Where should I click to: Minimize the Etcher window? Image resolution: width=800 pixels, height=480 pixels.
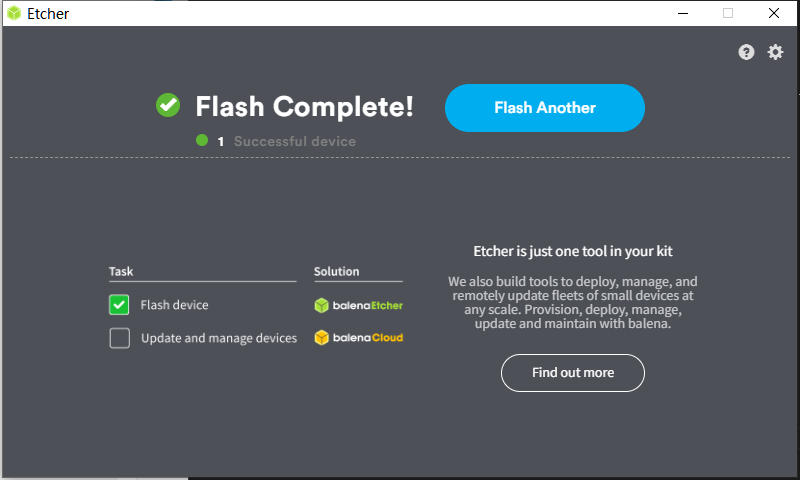point(683,13)
